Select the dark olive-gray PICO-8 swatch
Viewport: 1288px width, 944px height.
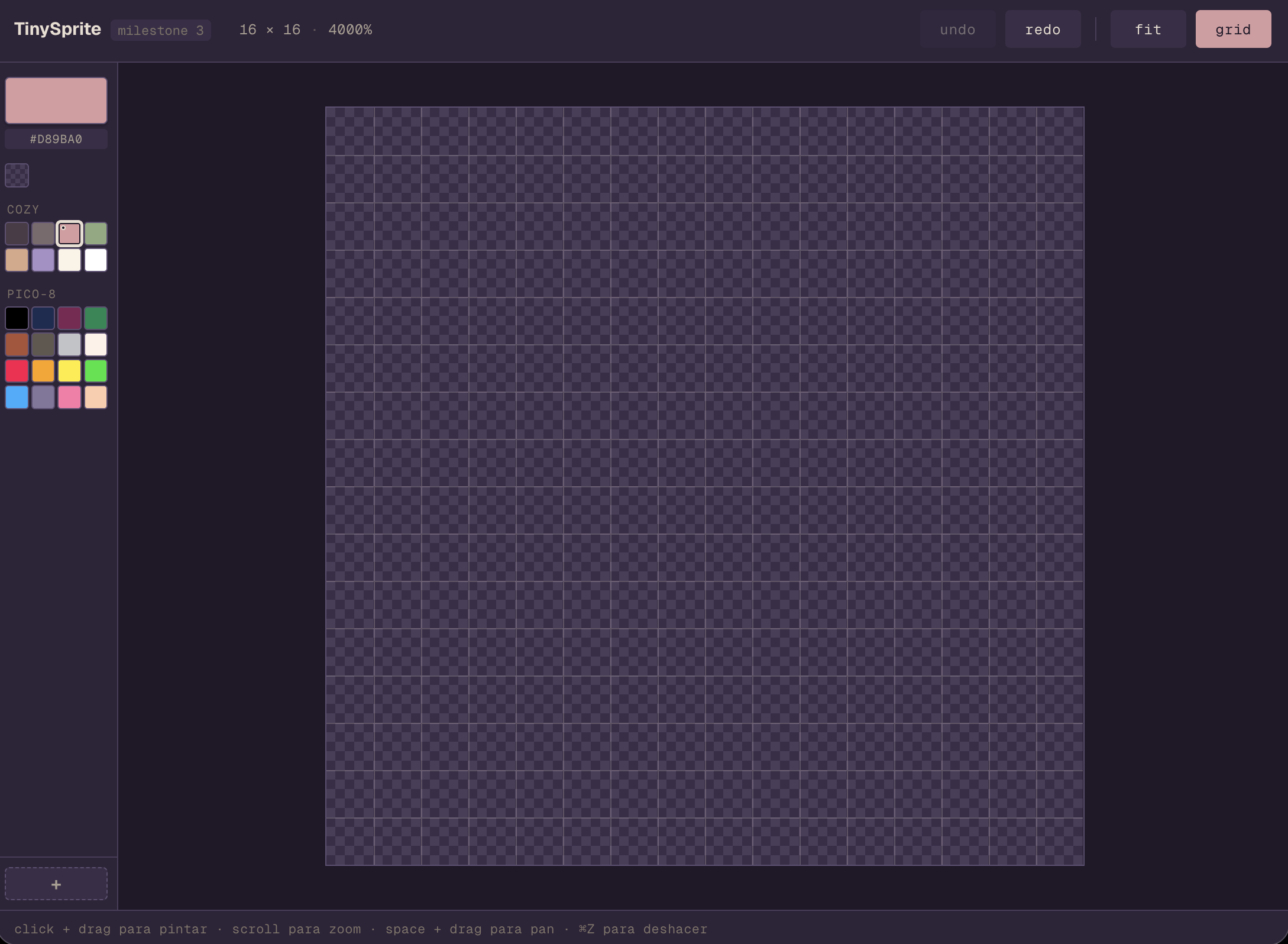point(43,344)
